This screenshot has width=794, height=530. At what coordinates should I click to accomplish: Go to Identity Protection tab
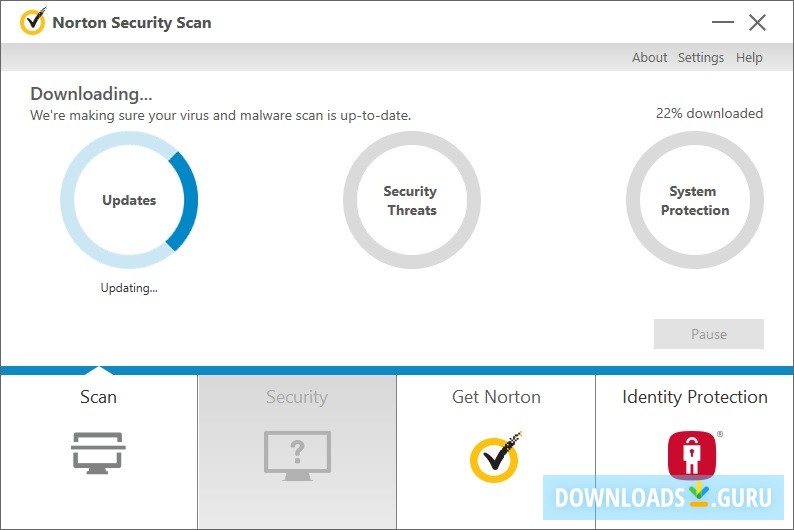tap(694, 397)
